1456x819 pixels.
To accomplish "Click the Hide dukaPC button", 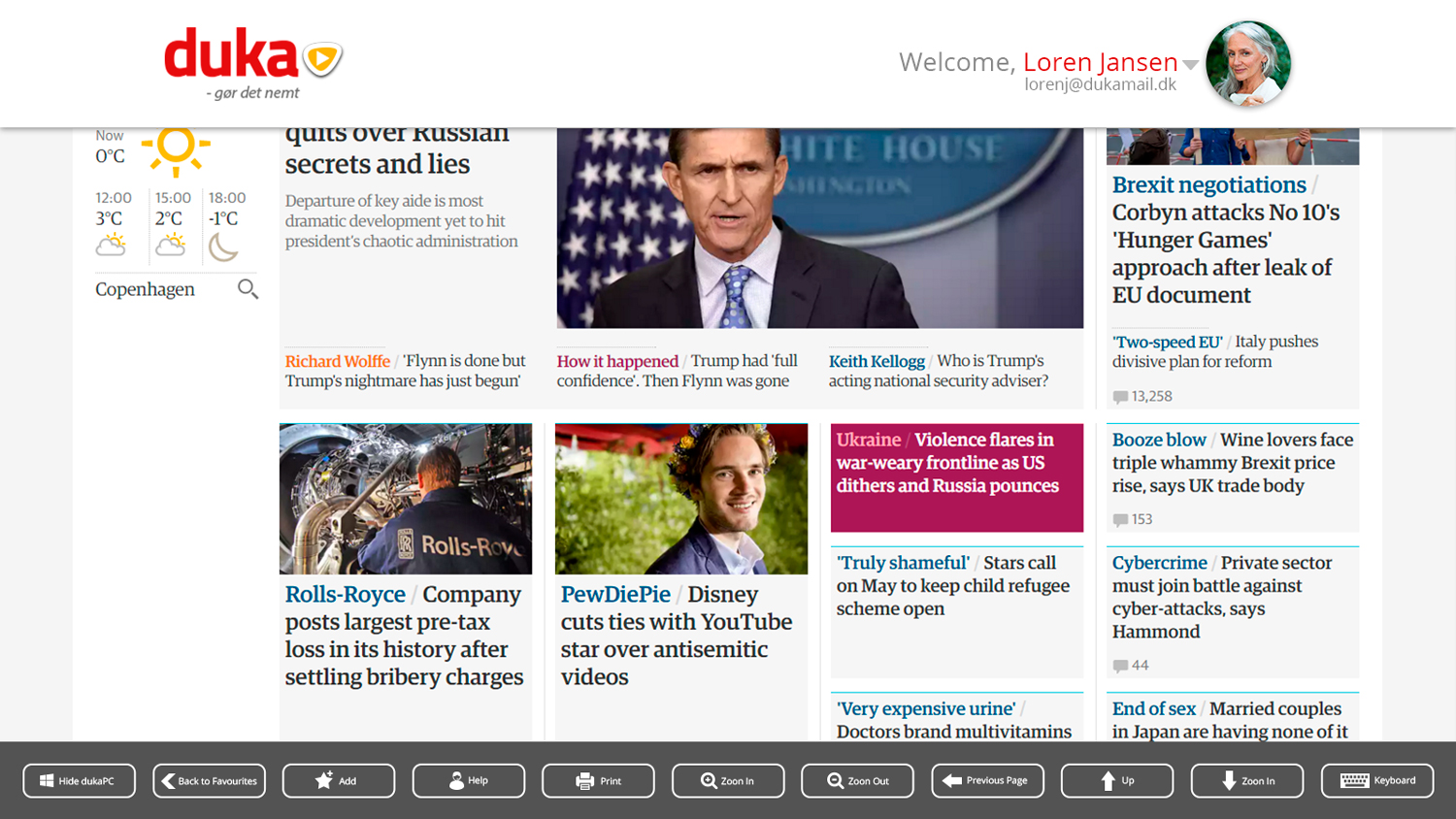I will (80, 780).
